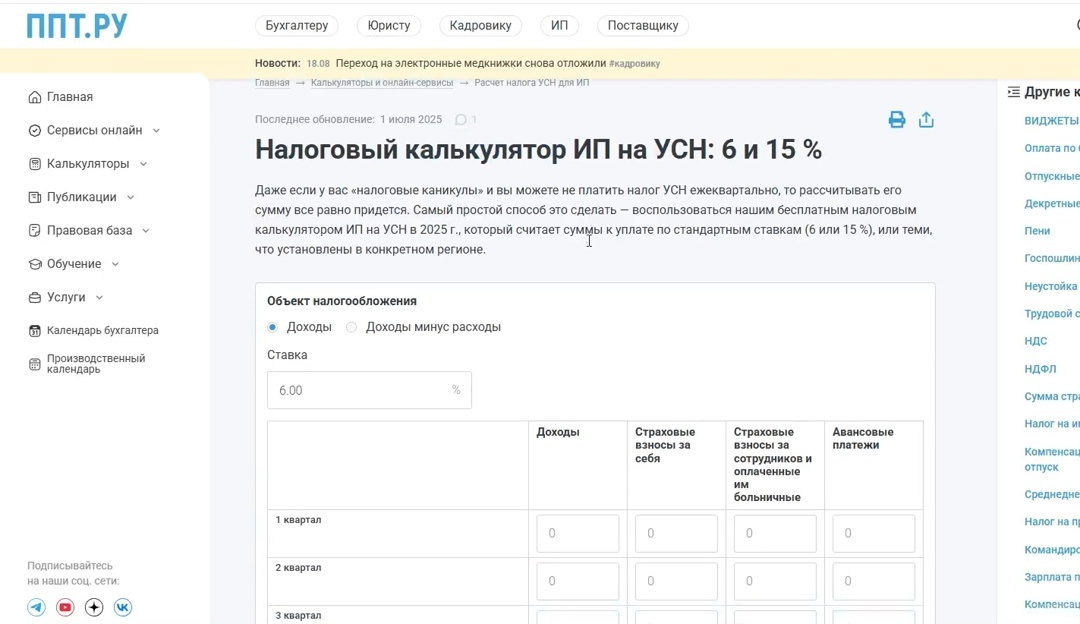Image resolution: width=1080 pixels, height=624 pixels.
Task: Go to Главная in sidebar menu
Action: pos(70,97)
